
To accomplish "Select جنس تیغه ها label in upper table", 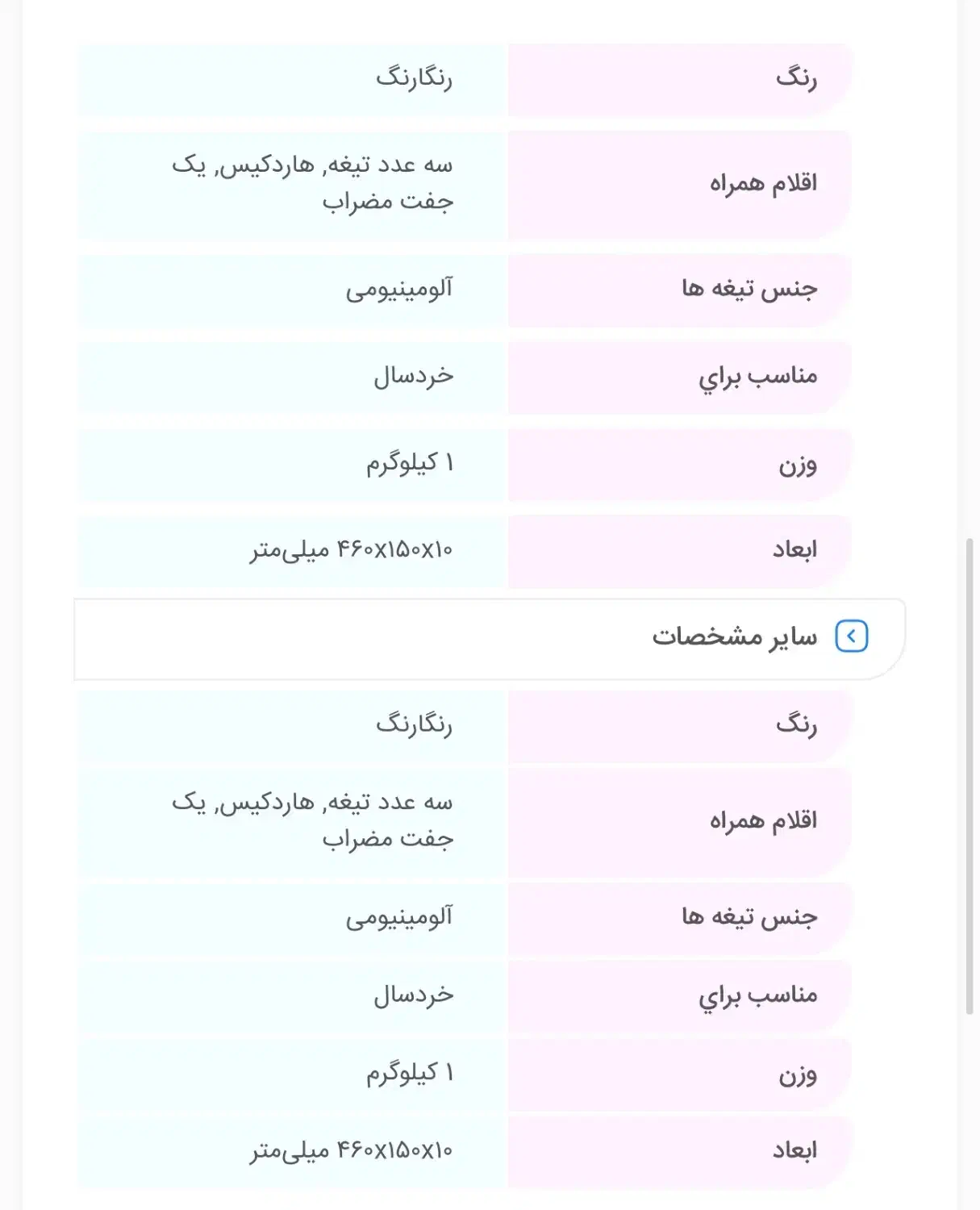I will 749,289.
